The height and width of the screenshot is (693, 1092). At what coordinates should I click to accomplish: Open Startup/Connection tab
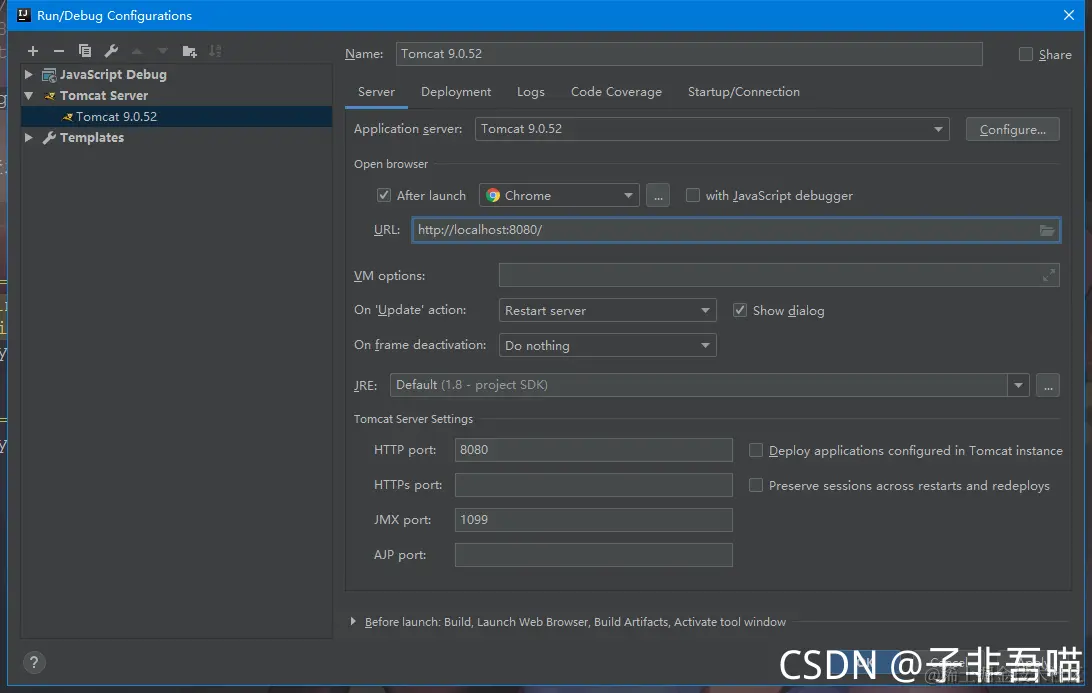[x=744, y=92]
